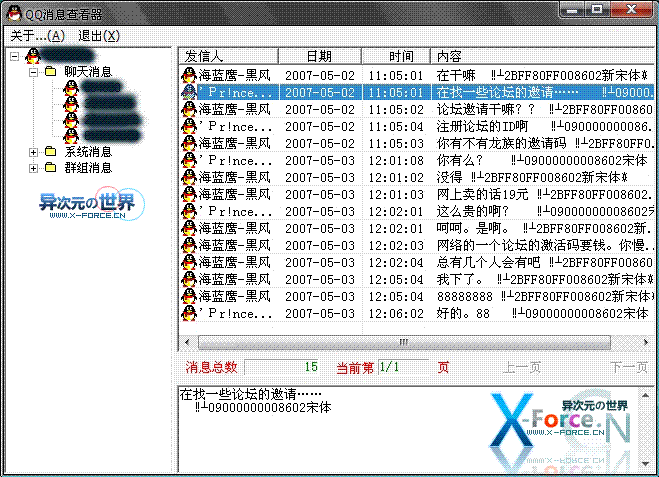Click 海蓝鹰-黑风 sender name in 12:05:04 88888888 row

click(234, 296)
